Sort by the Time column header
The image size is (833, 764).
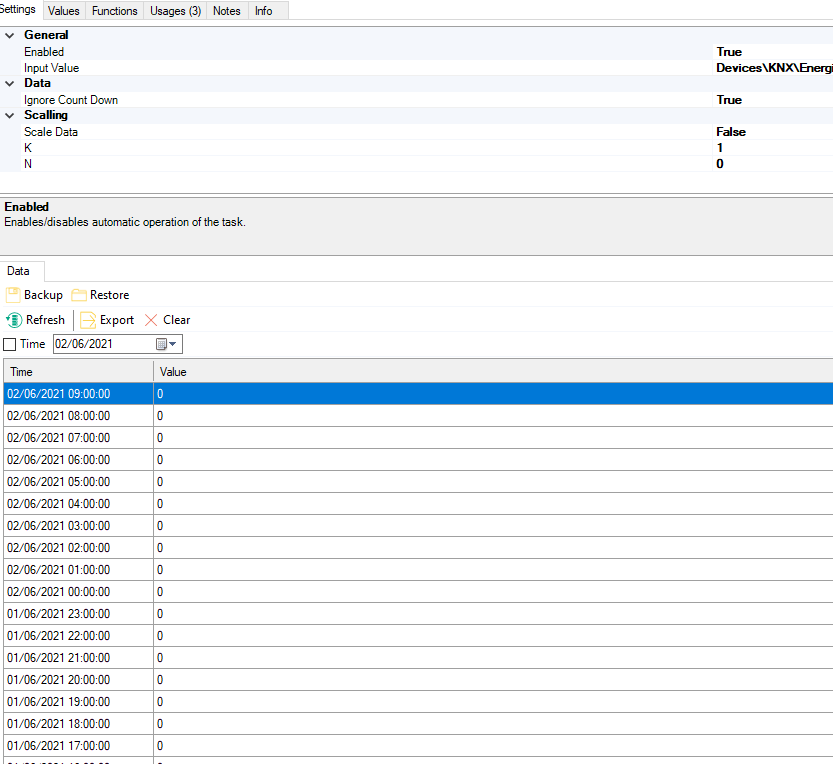pyautogui.click(x=77, y=372)
